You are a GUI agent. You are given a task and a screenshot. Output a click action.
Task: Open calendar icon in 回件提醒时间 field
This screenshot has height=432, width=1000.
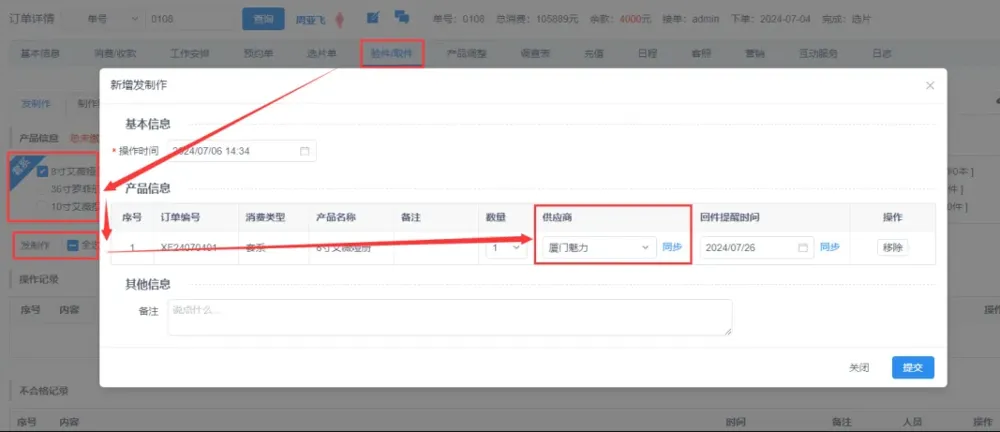802,247
